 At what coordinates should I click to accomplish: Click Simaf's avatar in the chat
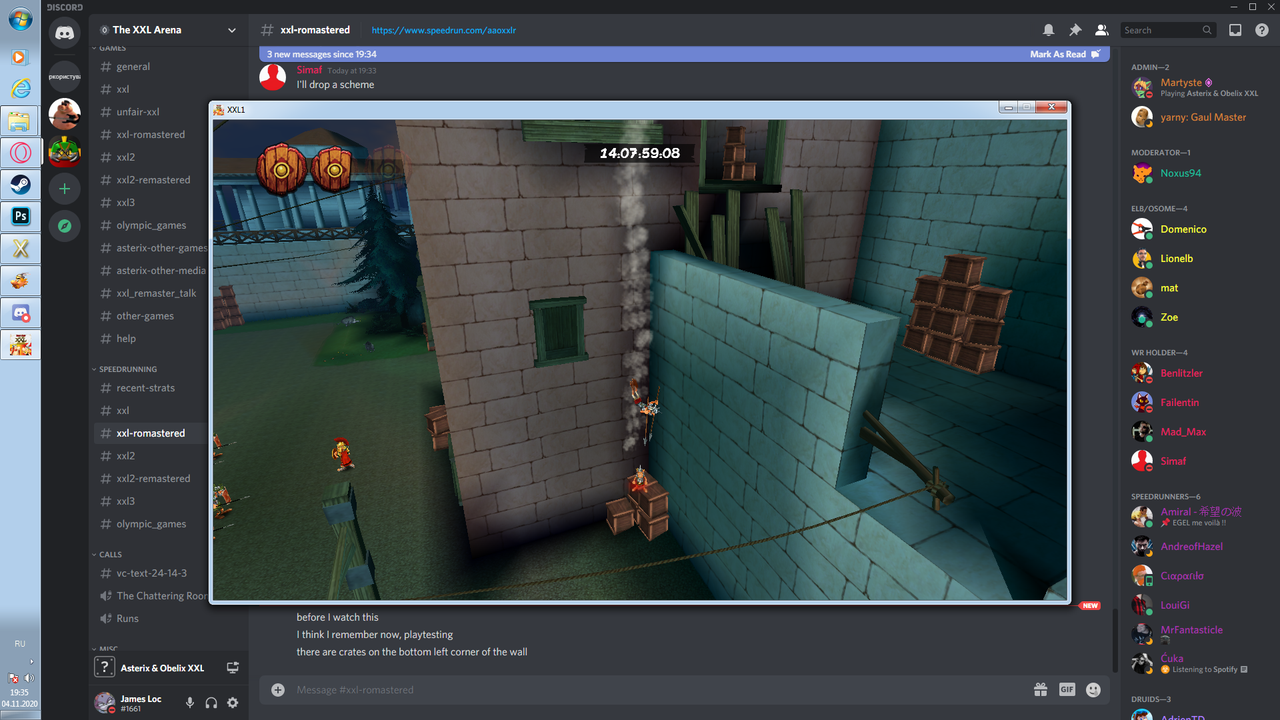[x=273, y=77]
